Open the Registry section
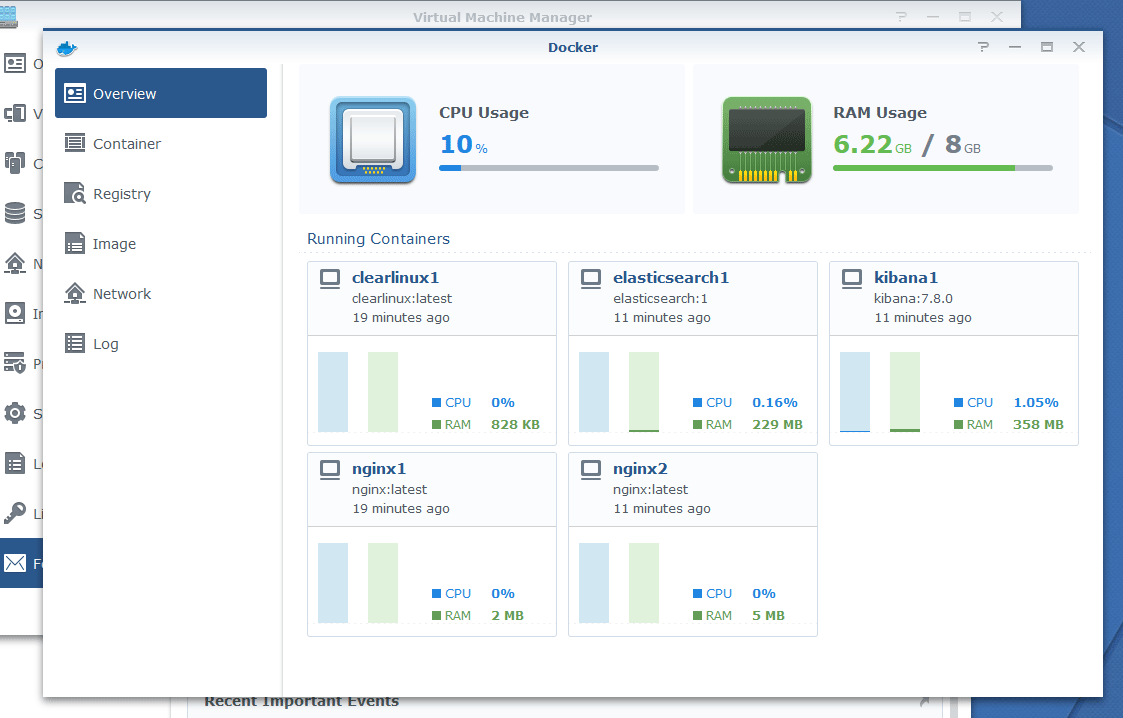 click(160, 193)
